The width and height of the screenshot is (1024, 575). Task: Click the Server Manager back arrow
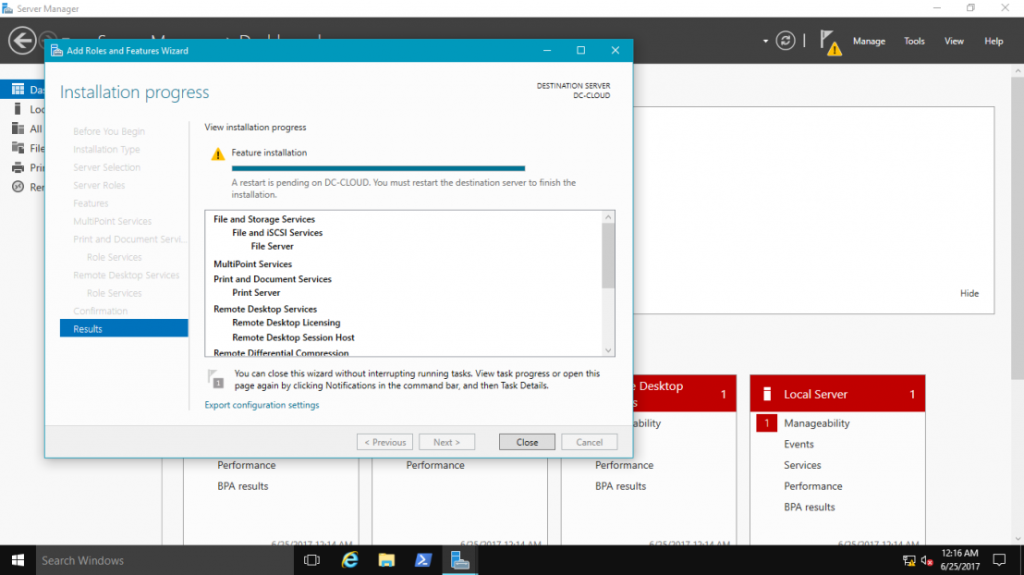22,41
